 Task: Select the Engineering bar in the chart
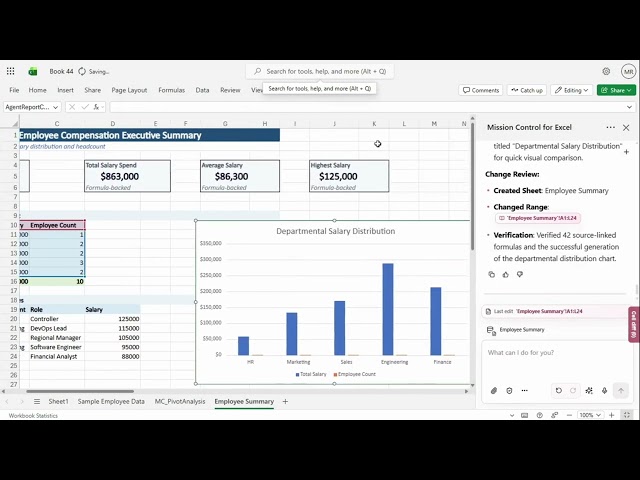tap(388, 309)
